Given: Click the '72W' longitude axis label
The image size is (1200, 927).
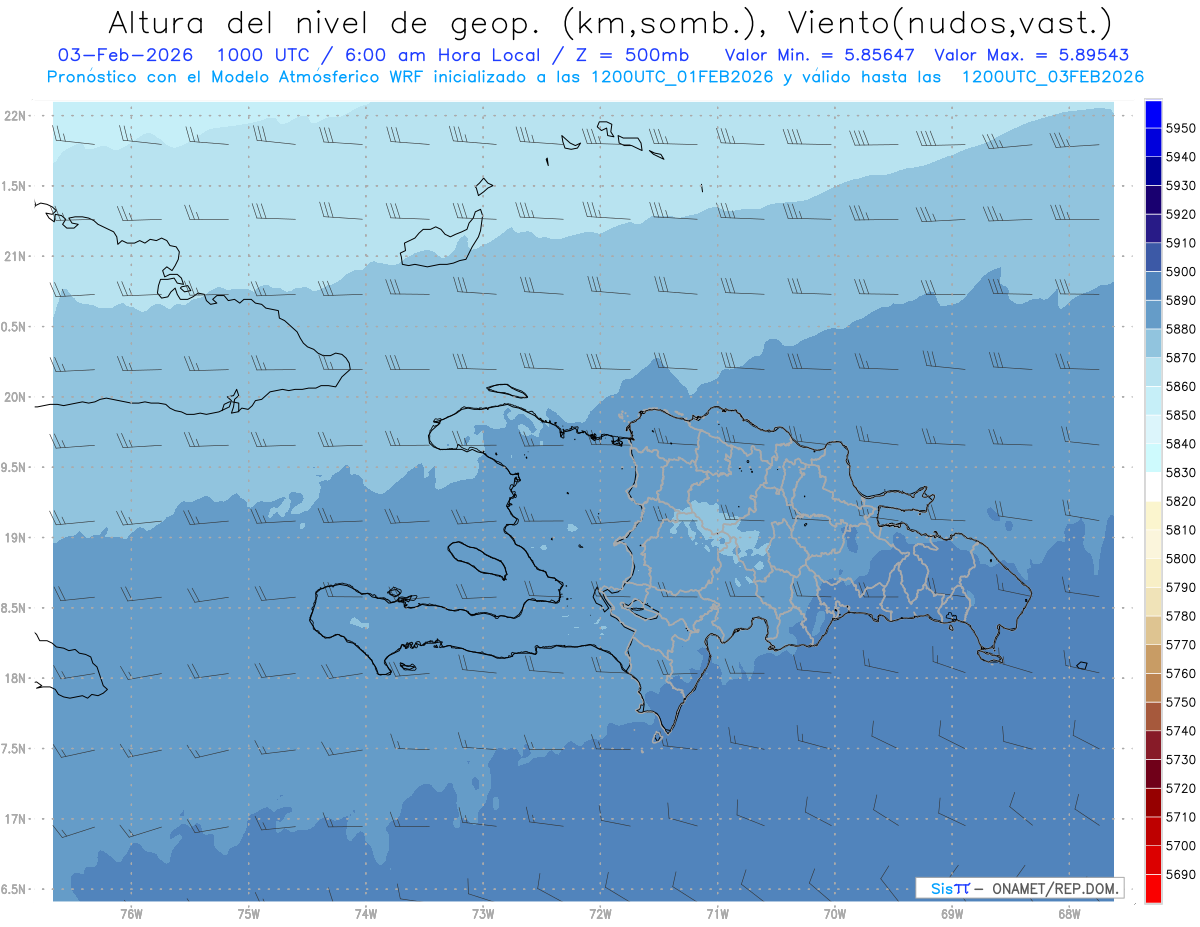Looking at the screenshot, I should point(600,914).
